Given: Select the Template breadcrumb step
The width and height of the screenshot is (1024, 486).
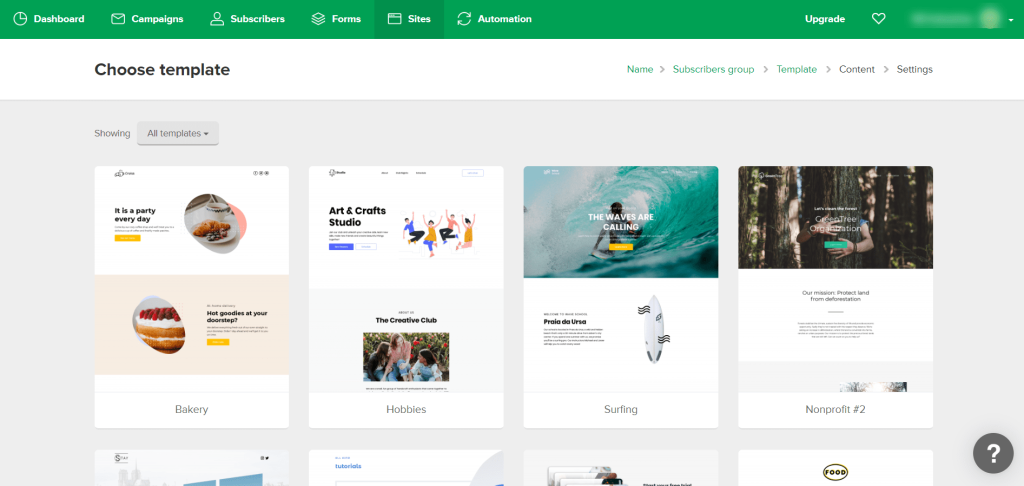Looking at the screenshot, I should pos(796,70).
